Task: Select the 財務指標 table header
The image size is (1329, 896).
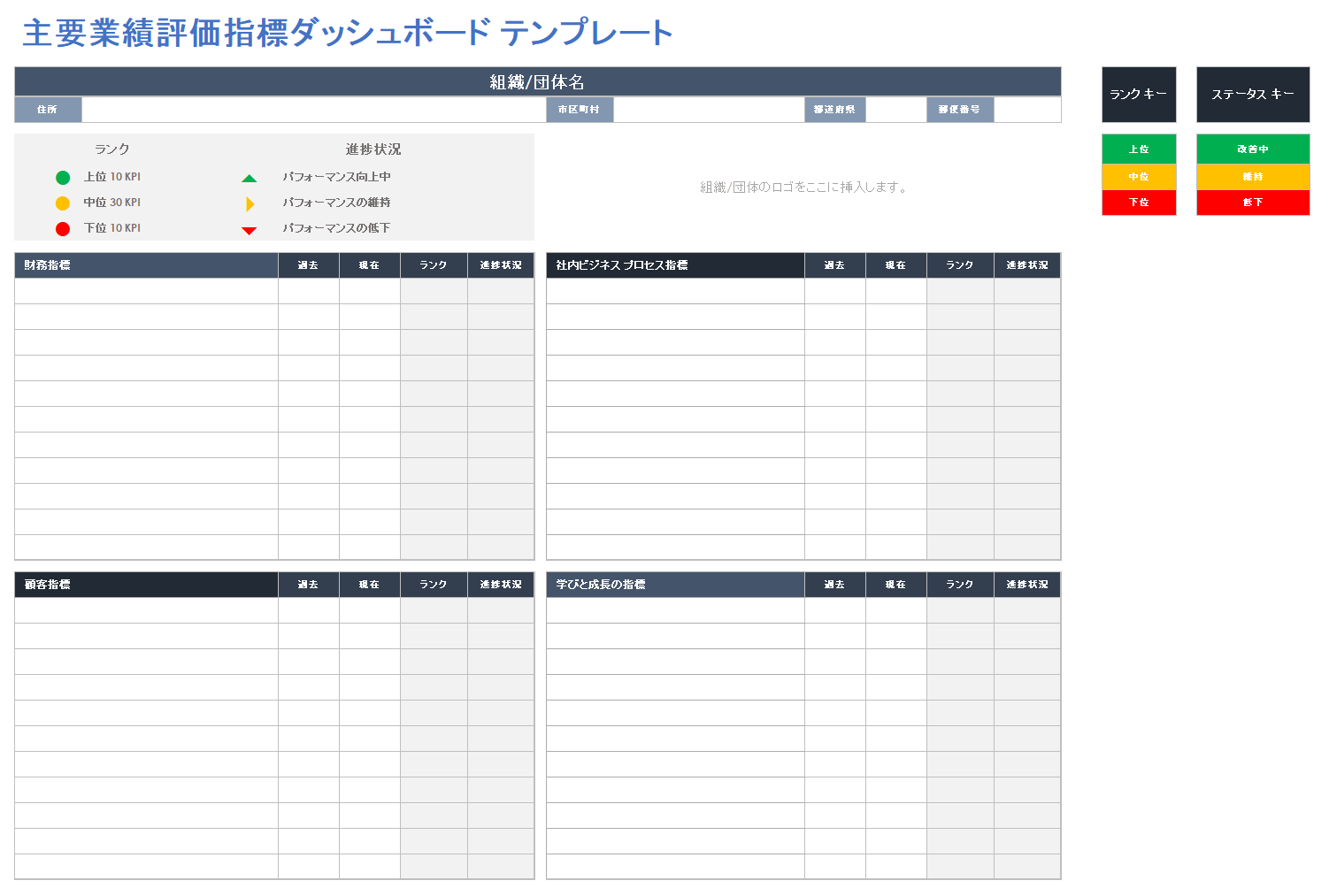Action: [x=147, y=265]
